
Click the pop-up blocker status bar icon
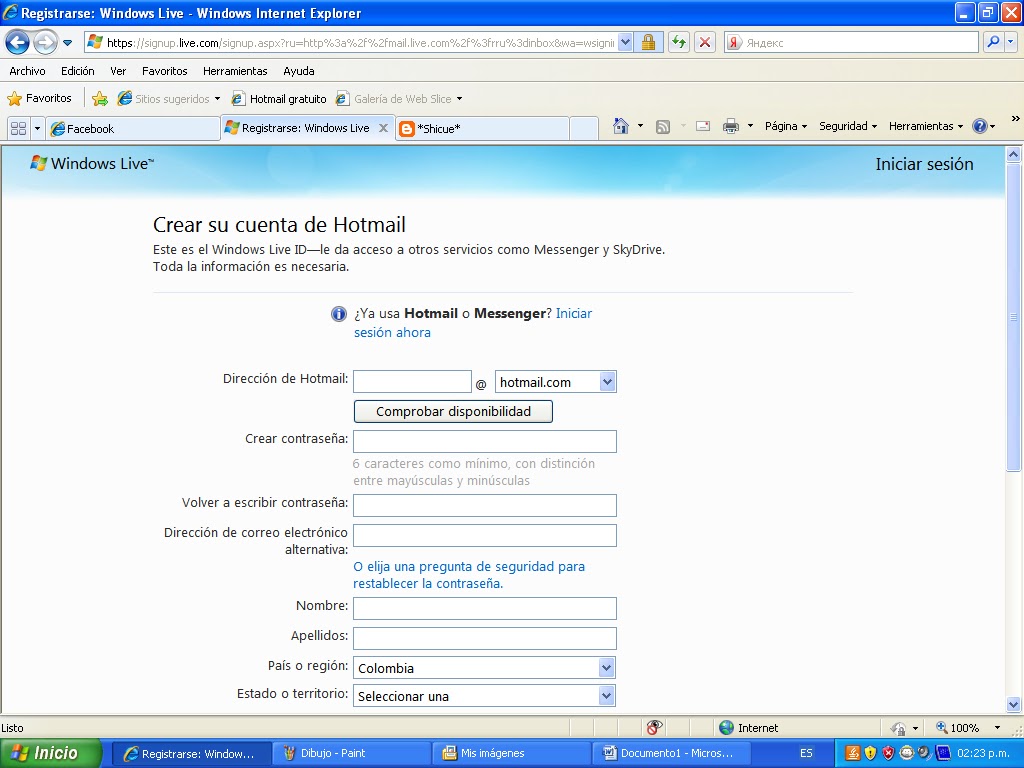click(654, 728)
